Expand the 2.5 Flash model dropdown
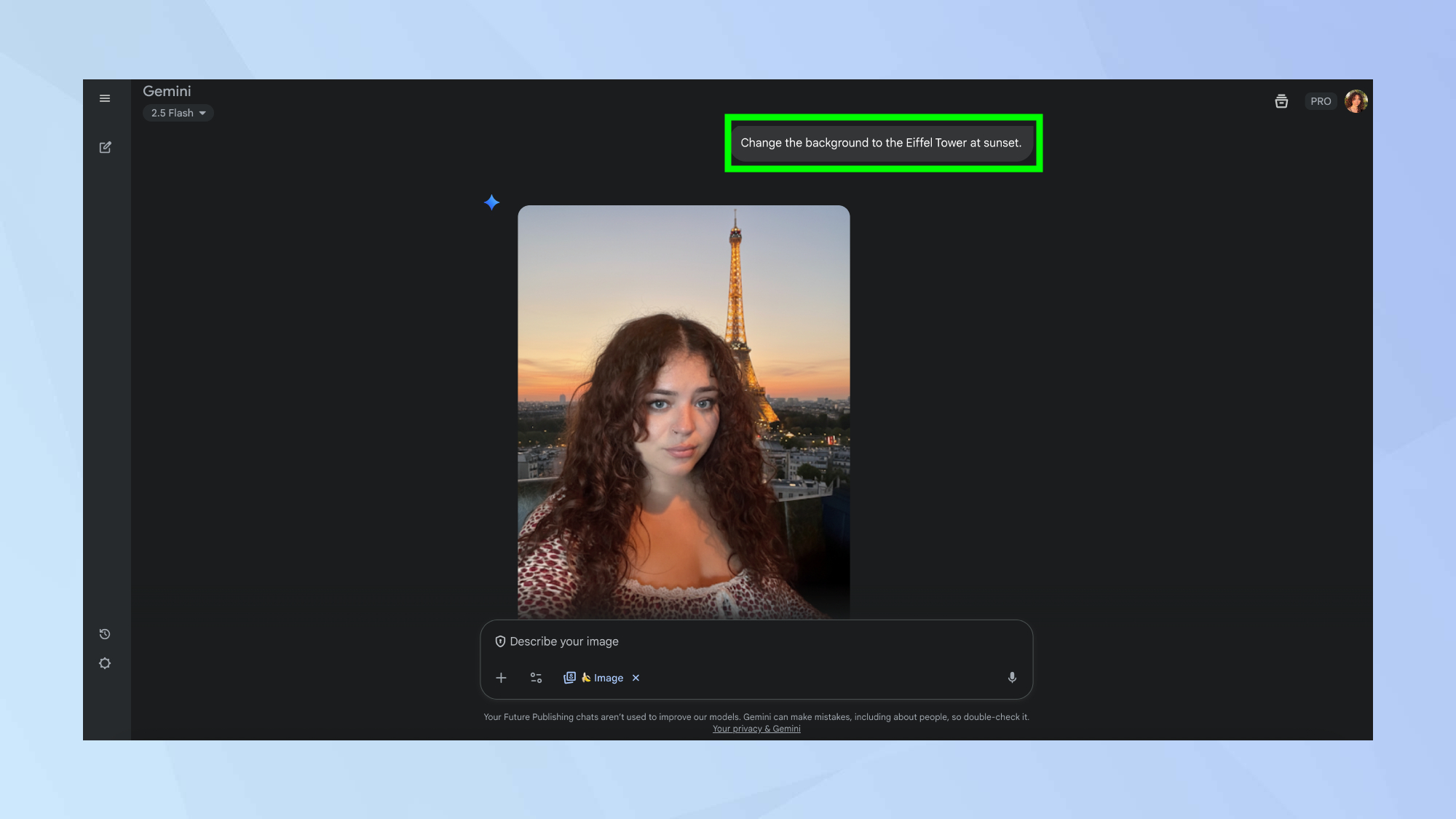 178,113
